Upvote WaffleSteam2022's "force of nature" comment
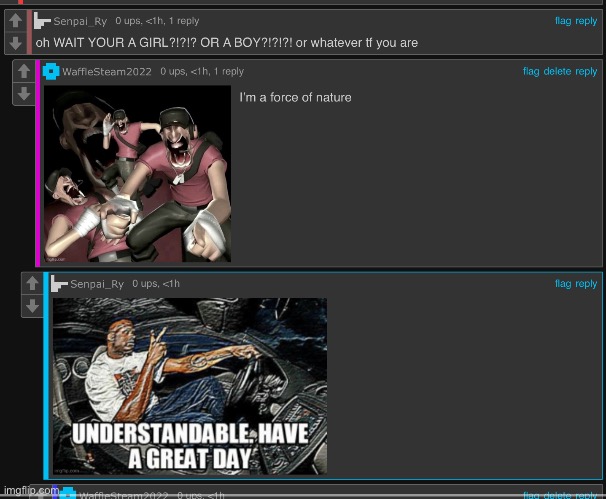This screenshot has width=606, height=499. tap(24, 71)
